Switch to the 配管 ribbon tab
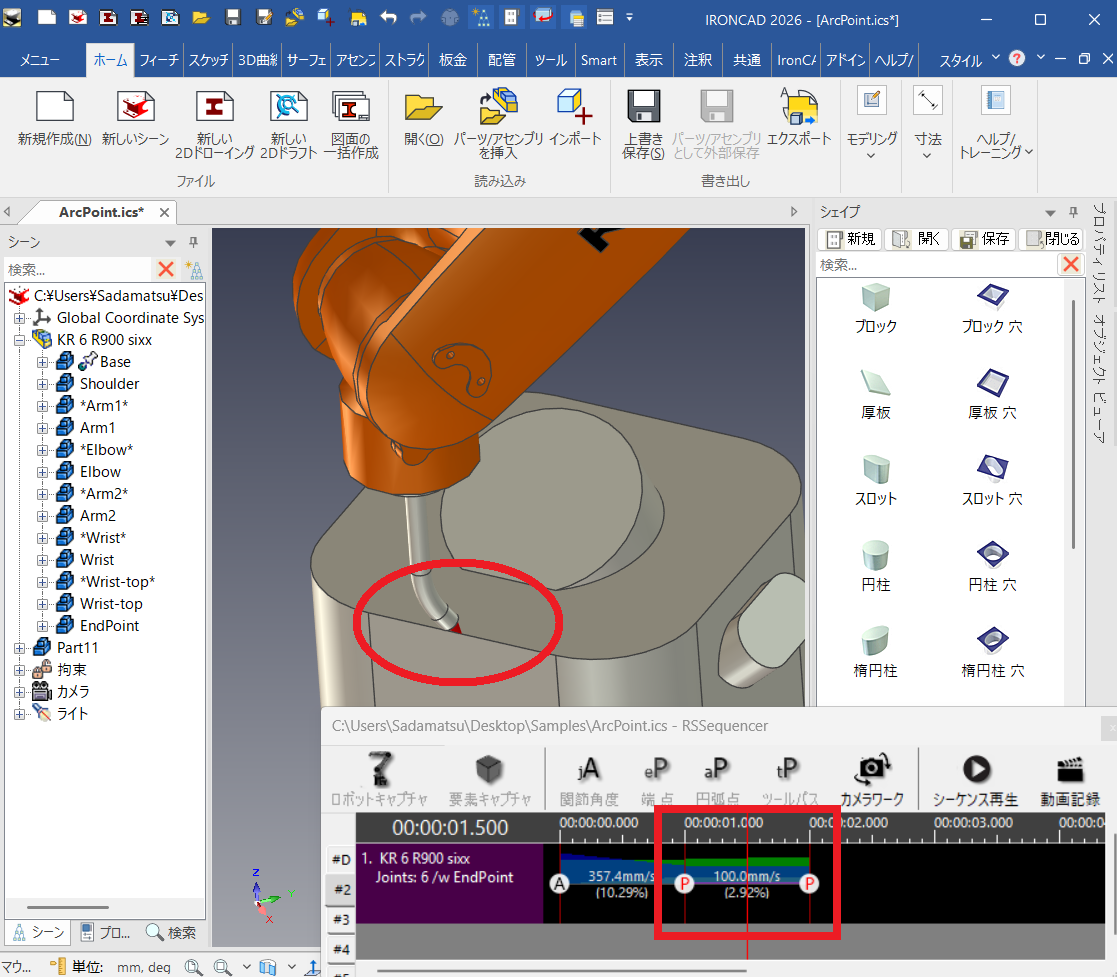Viewport: 1117px width, 977px height. (x=502, y=60)
